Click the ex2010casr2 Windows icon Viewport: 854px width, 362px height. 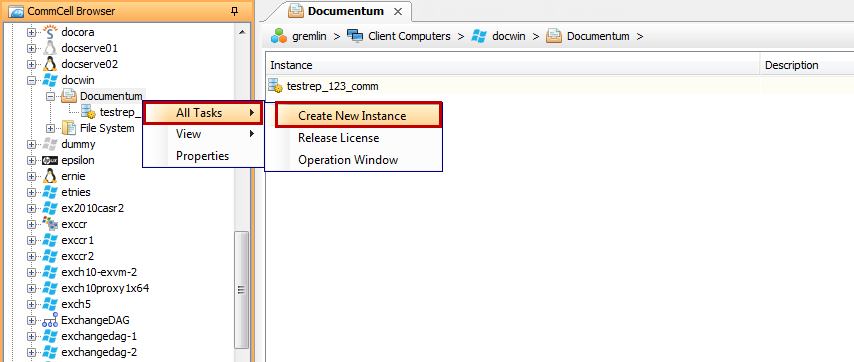(50, 208)
